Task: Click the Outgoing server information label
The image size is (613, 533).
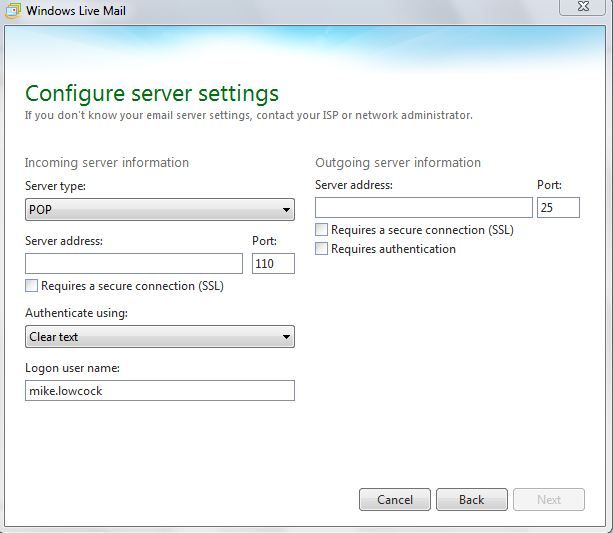Action: pyautogui.click(x=398, y=163)
